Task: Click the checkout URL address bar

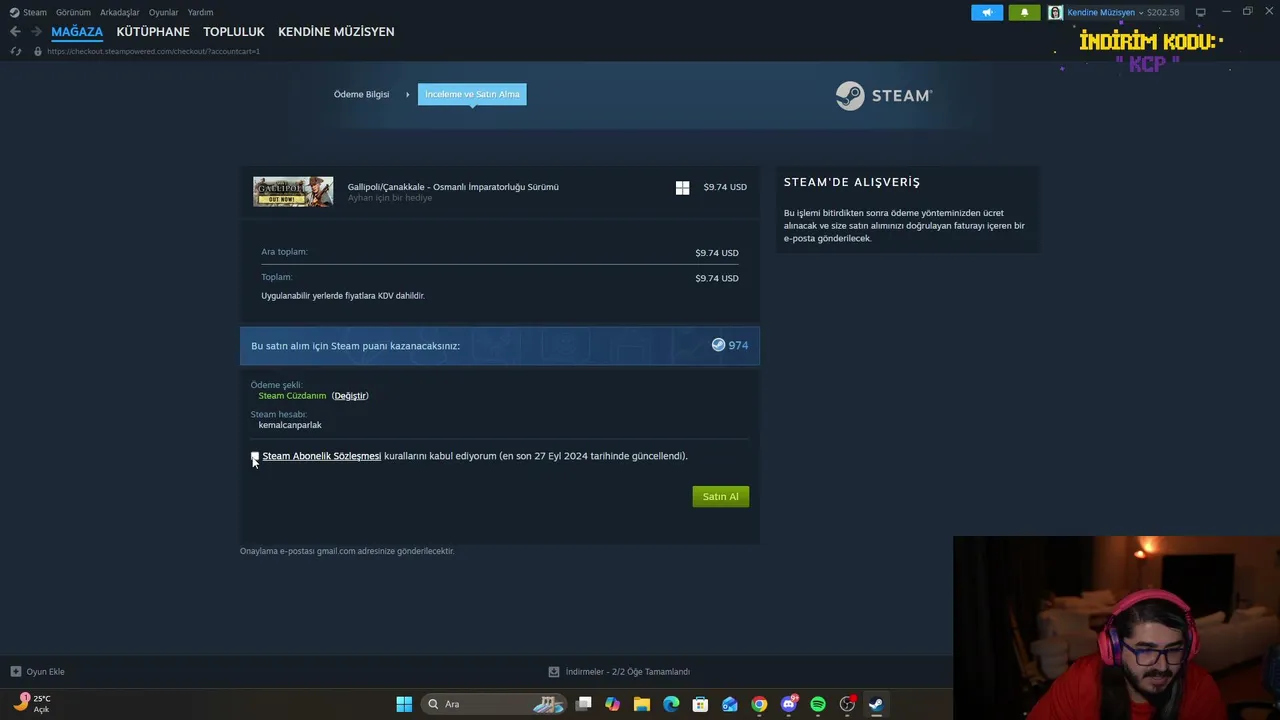Action: tap(153, 51)
